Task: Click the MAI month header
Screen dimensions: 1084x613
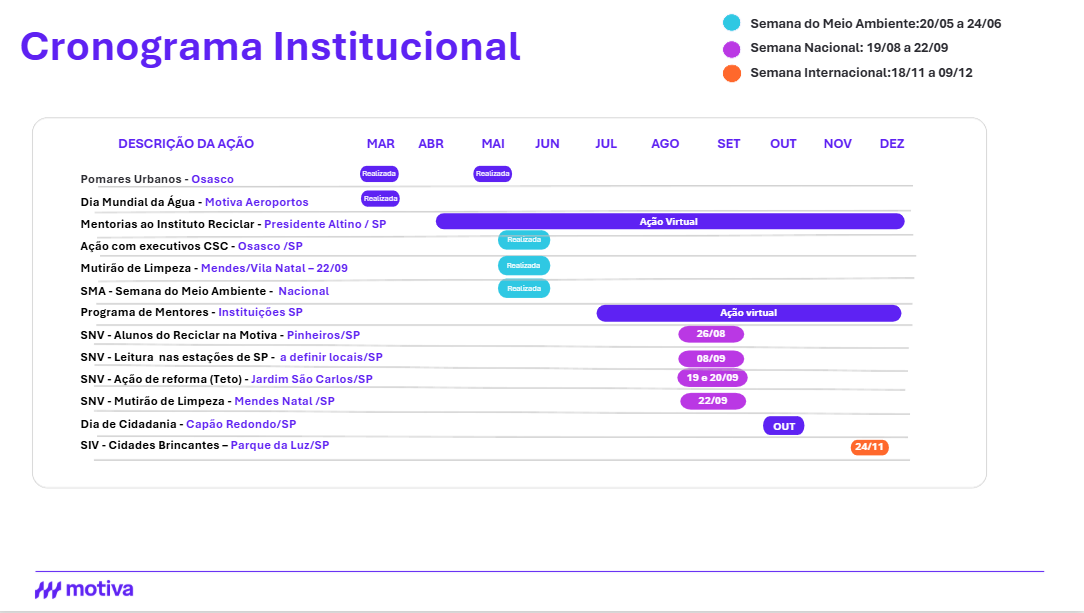Action: point(493,144)
